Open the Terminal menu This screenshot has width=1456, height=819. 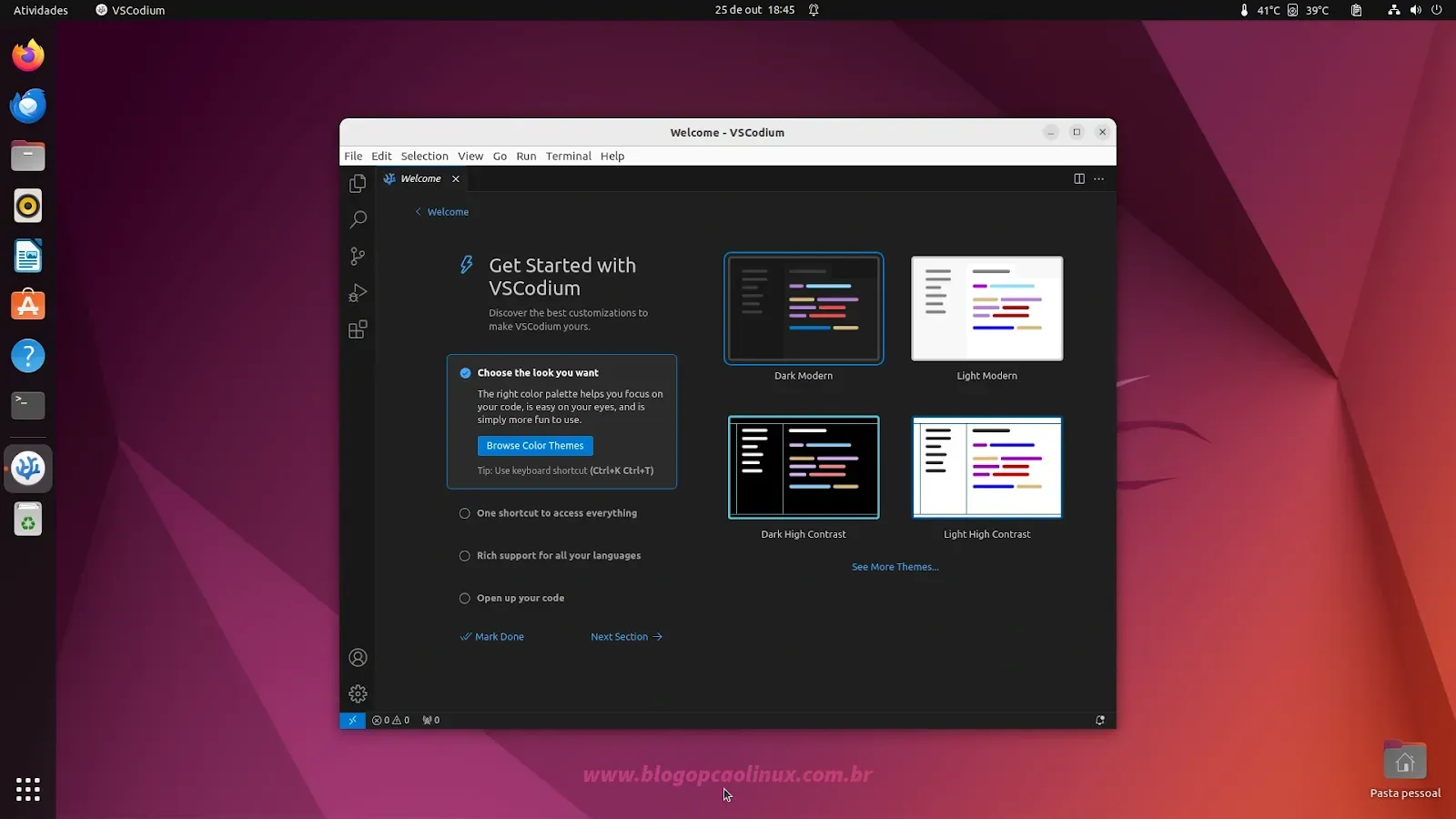pyautogui.click(x=569, y=156)
